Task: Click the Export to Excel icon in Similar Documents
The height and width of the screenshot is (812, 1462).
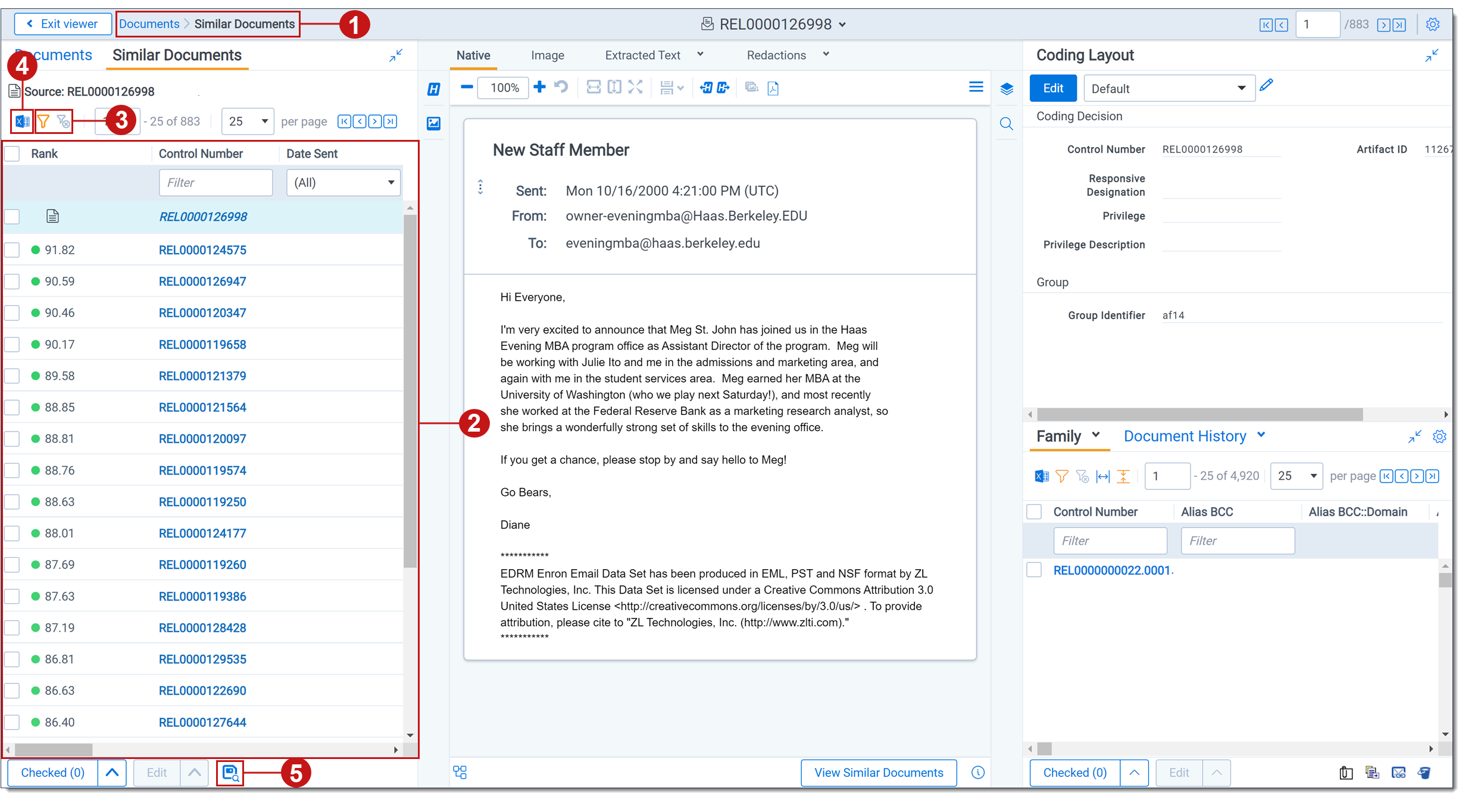Action: tap(22, 121)
